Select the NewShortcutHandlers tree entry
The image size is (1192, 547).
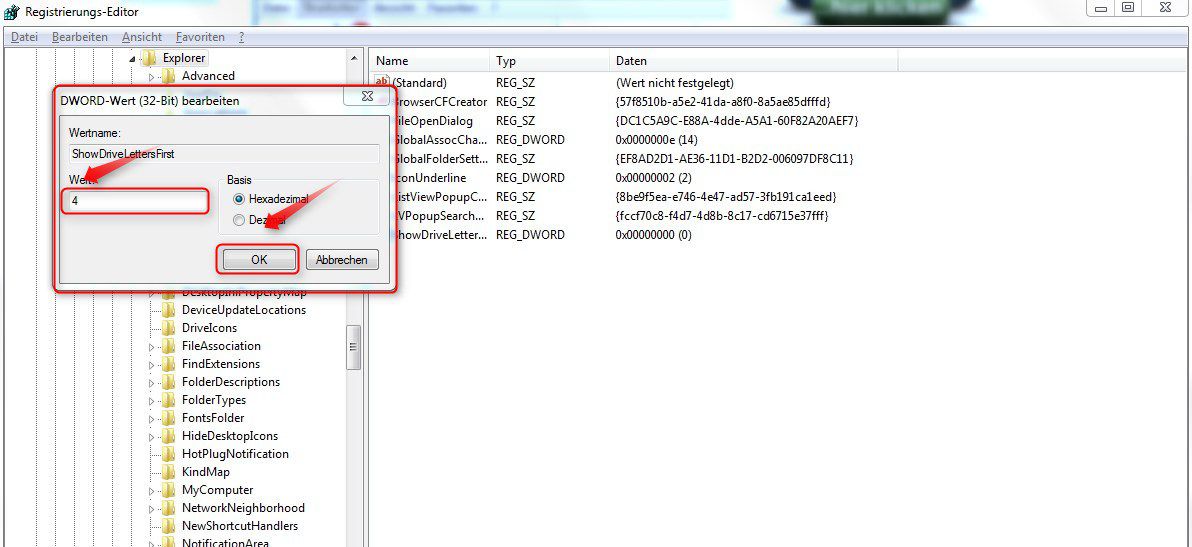[239, 526]
